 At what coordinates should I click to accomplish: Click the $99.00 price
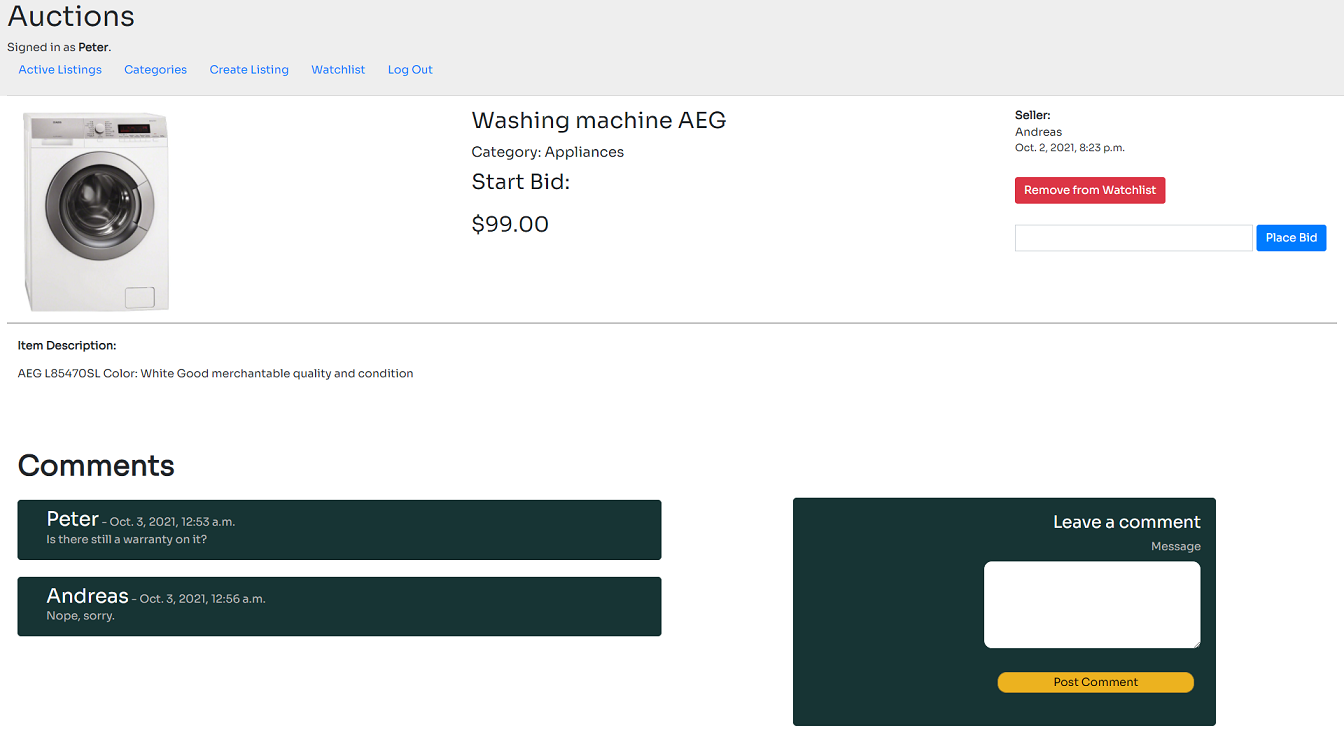(x=510, y=224)
